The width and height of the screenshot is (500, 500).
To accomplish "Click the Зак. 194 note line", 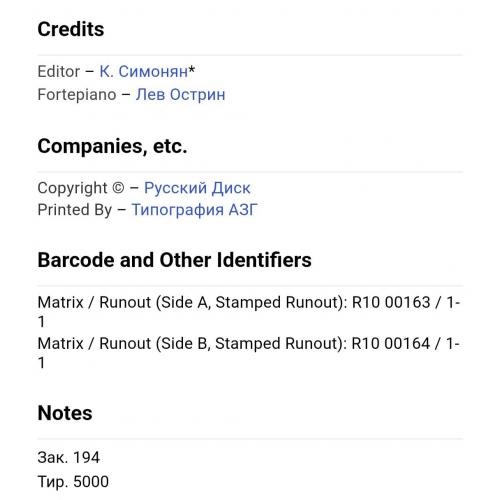I will click(68, 458).
